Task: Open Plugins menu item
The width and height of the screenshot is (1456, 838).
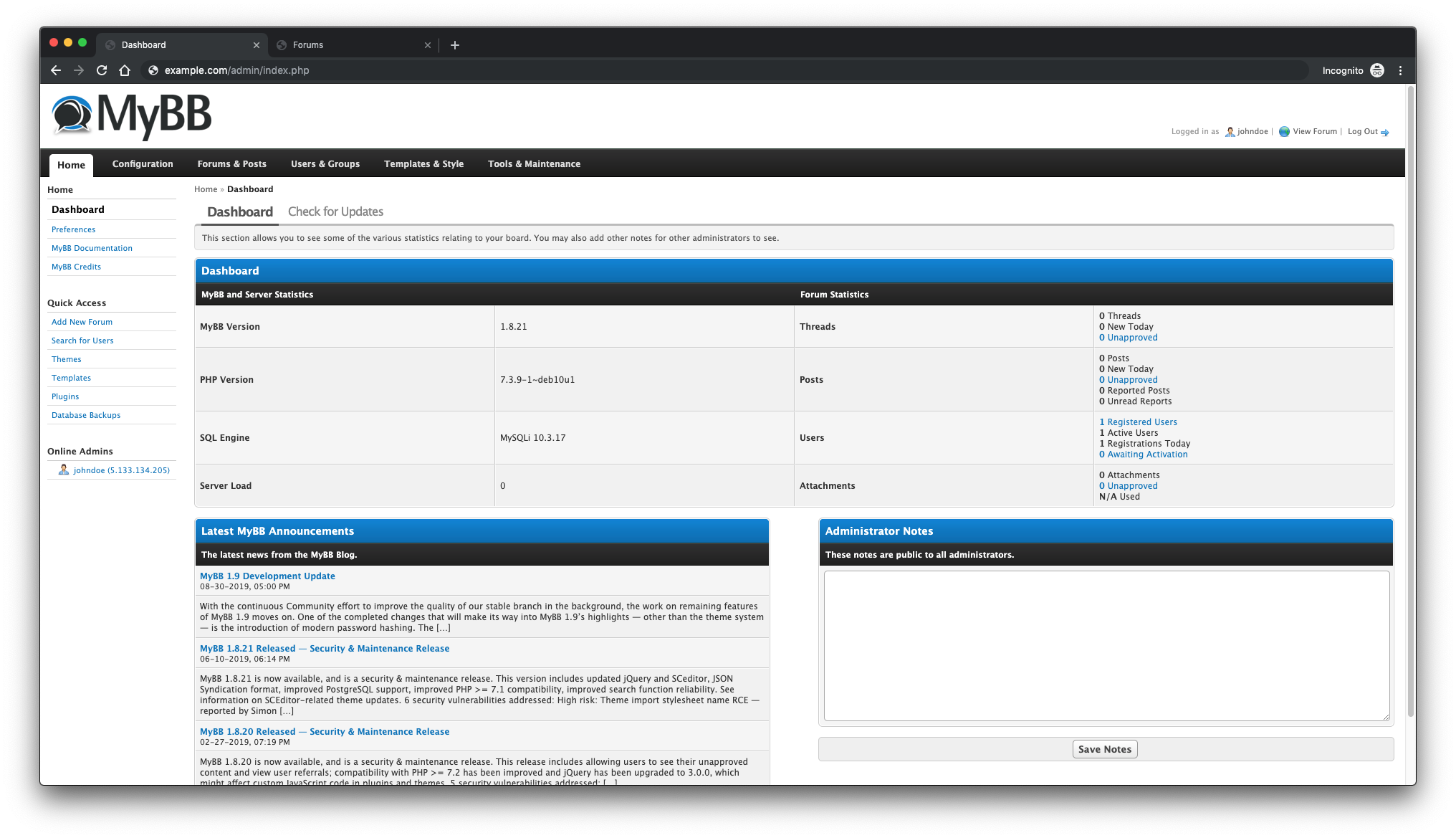Action: click(64, 396)
